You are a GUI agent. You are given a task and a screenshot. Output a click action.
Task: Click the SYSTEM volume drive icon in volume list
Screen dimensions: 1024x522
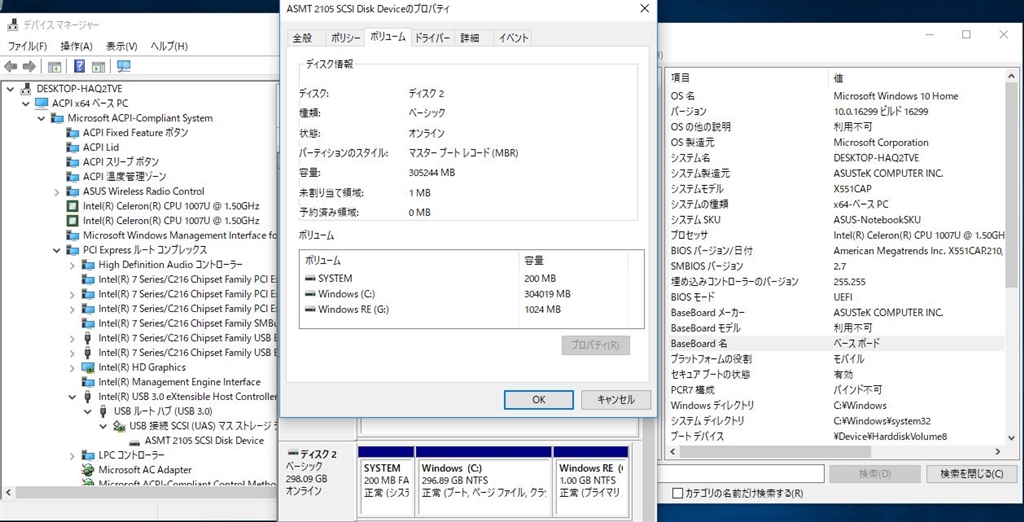click(x=310, y=278)
